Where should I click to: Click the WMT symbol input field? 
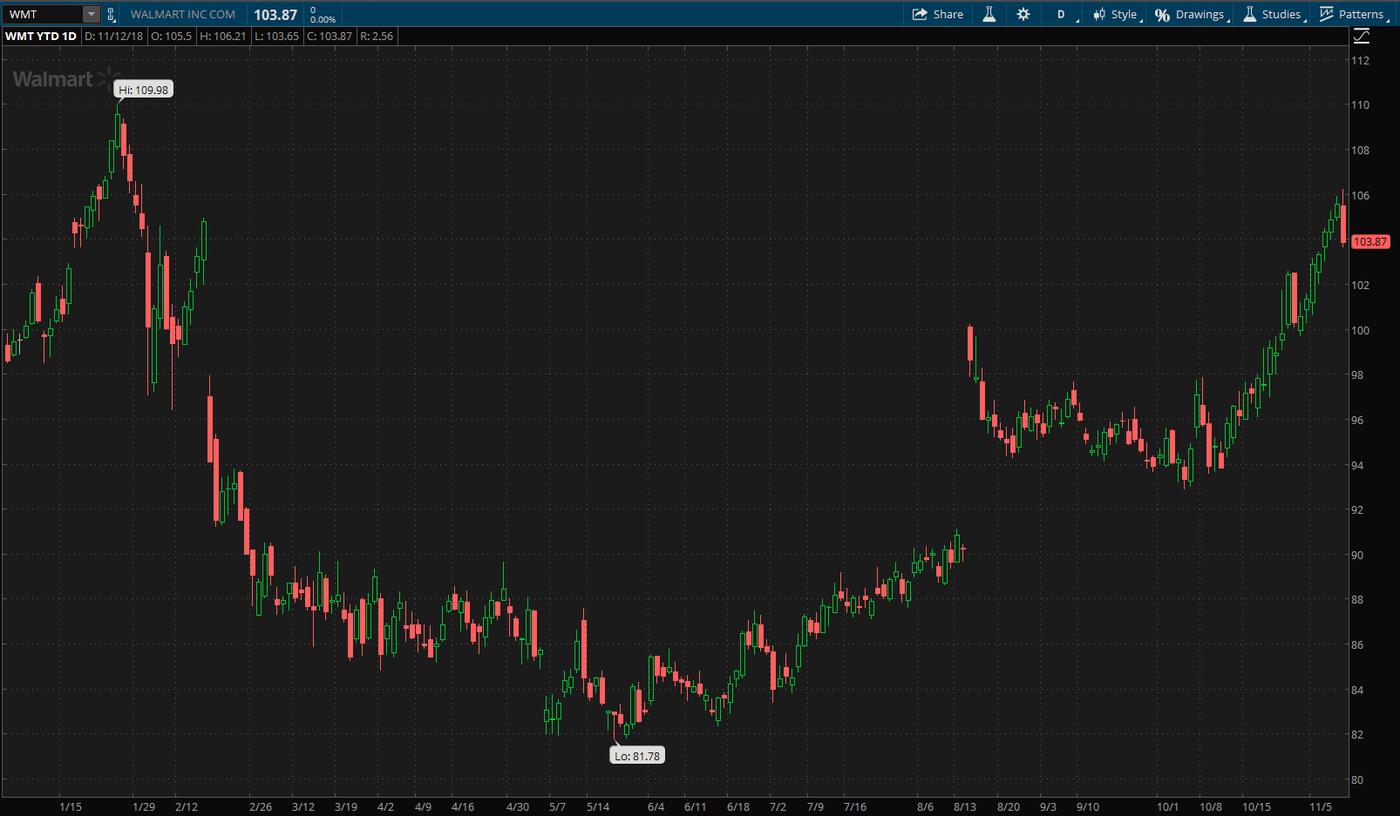pos(44,14)
